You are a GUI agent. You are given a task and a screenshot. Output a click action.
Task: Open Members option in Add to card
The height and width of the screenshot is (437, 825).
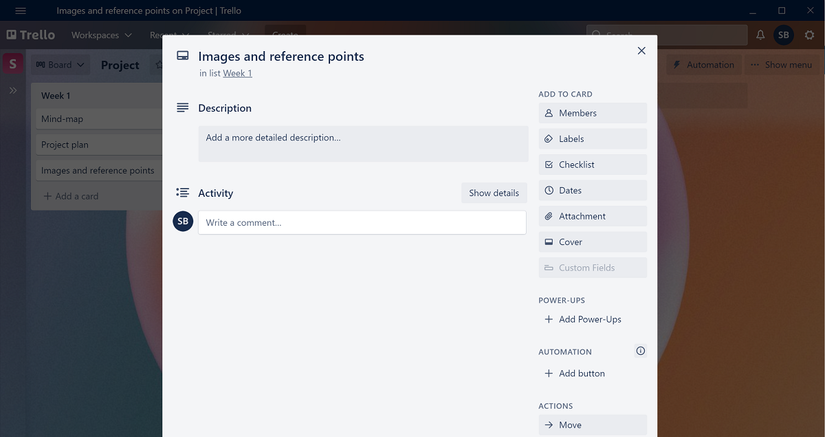(x=592, y=113)
